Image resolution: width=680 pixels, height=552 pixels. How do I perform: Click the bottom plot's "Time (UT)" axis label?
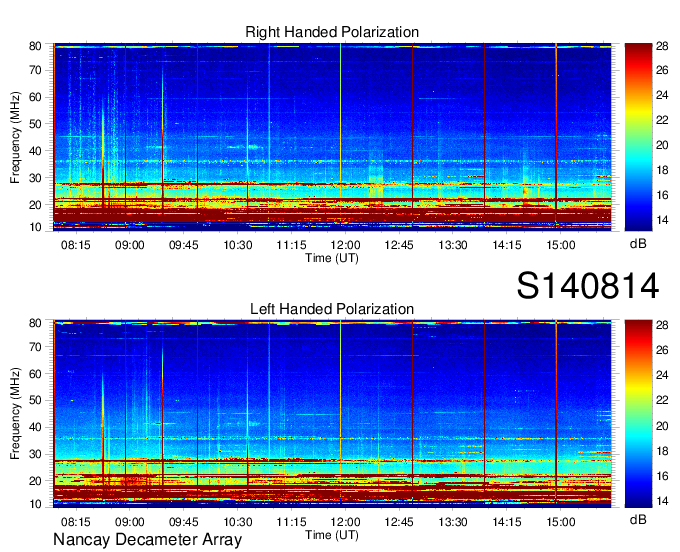click(332, 535)
